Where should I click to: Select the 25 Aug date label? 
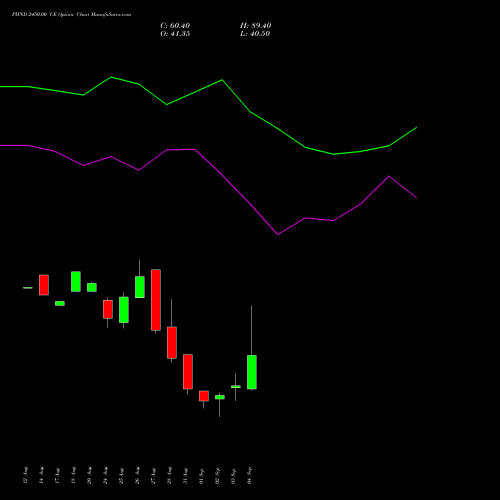(121, 475)
